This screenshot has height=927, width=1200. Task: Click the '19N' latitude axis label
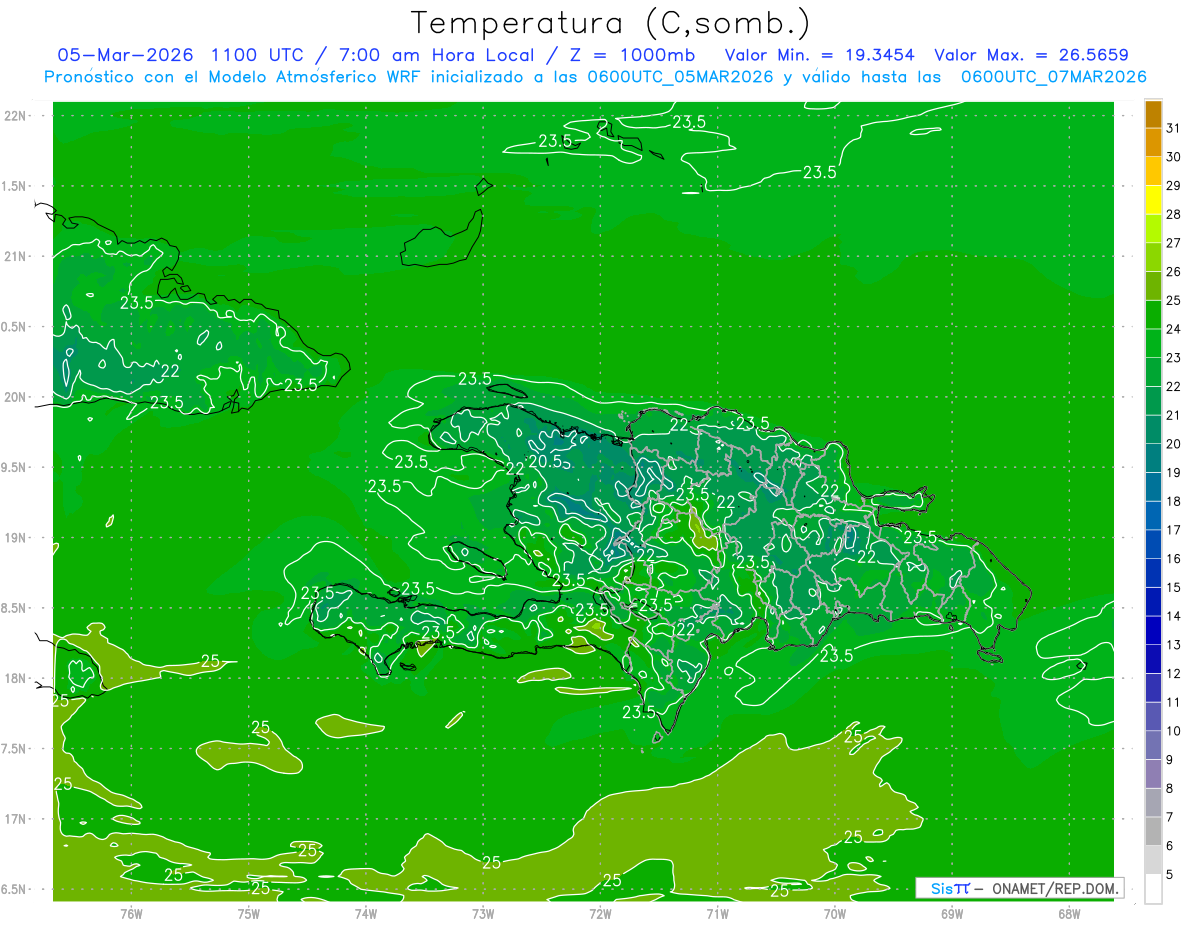pos(16,538)
